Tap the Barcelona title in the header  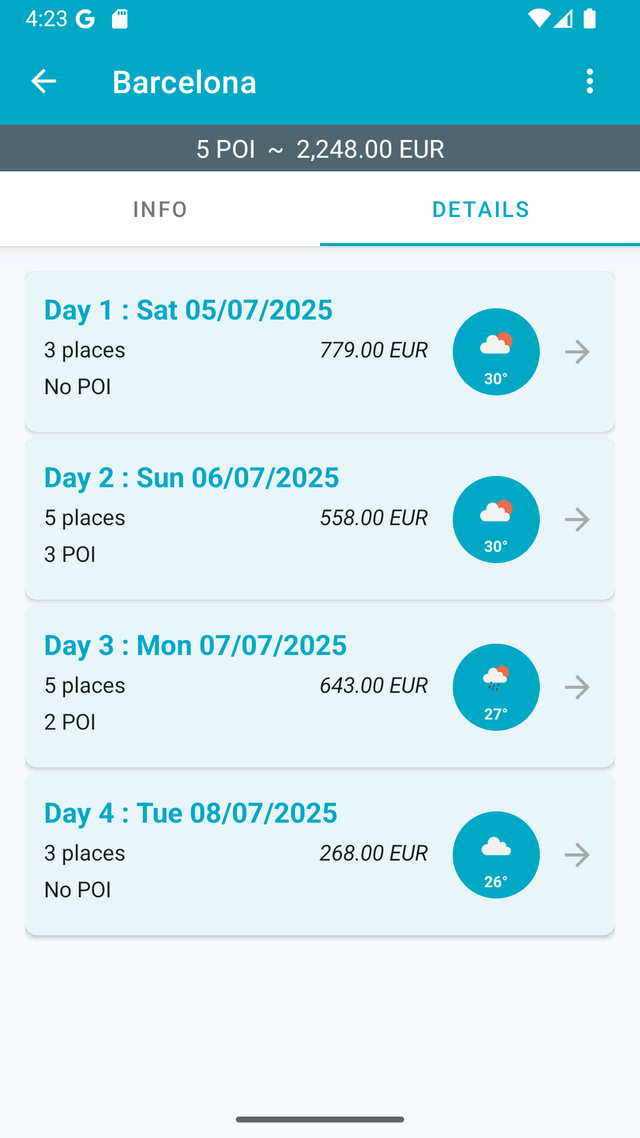tap(184, 81)
